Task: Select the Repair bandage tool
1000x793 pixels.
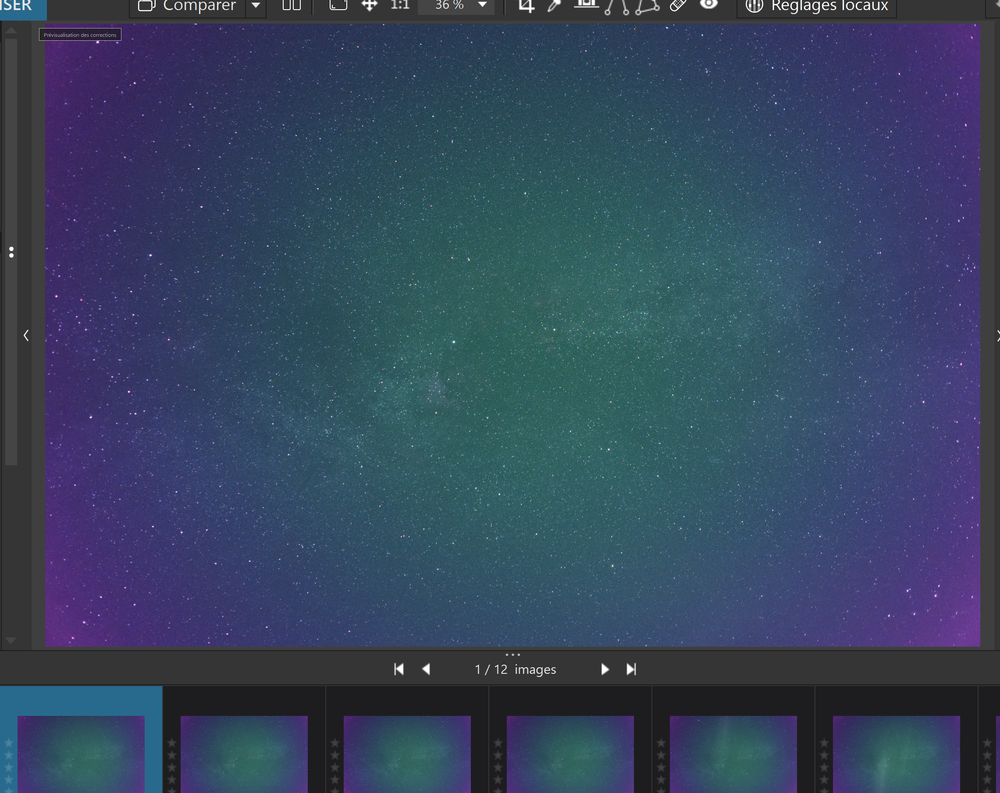Action: (x=679, y=5)
